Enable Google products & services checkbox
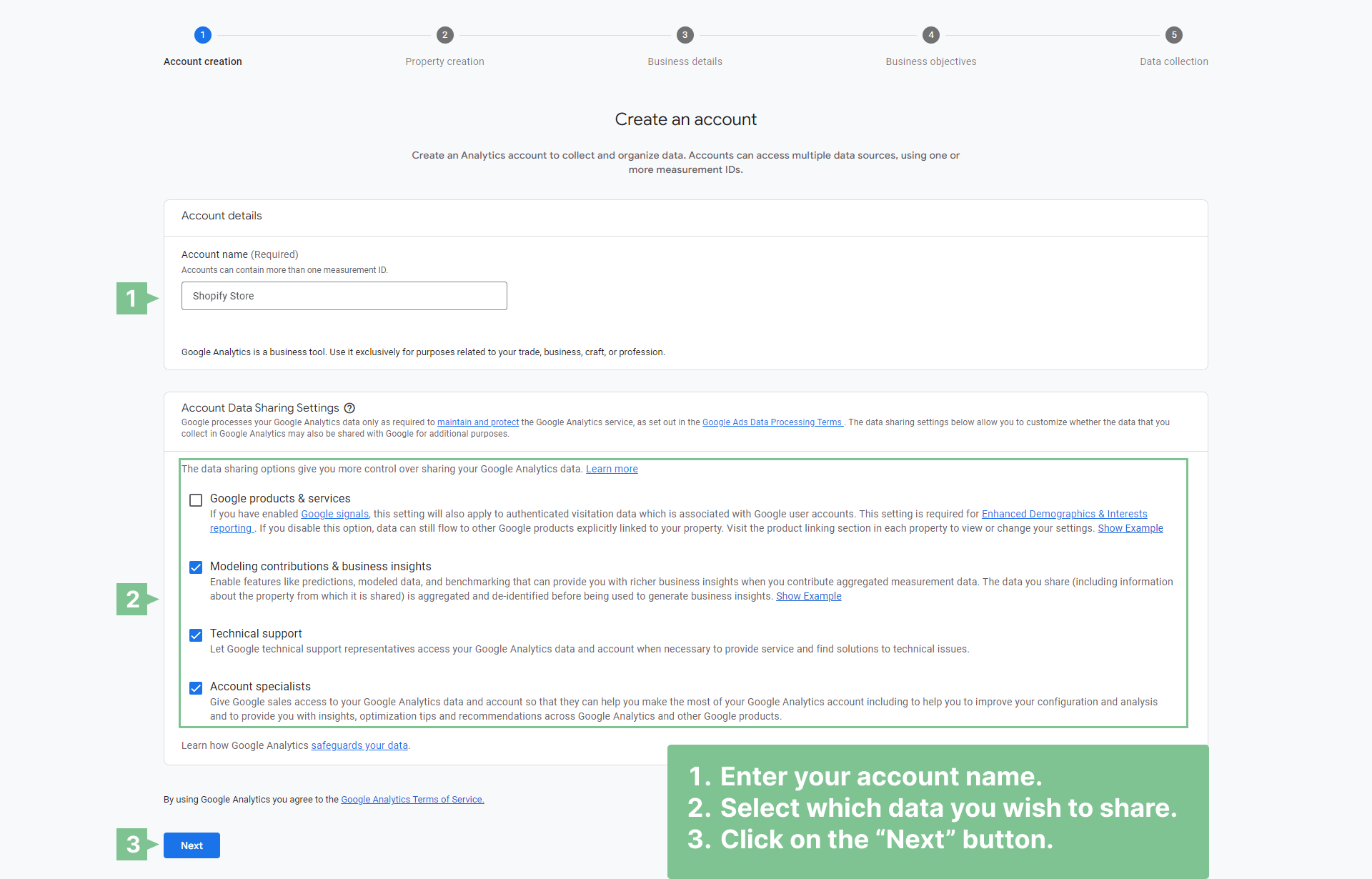This screenshot has width=1372, height=879. click(196, 500)
